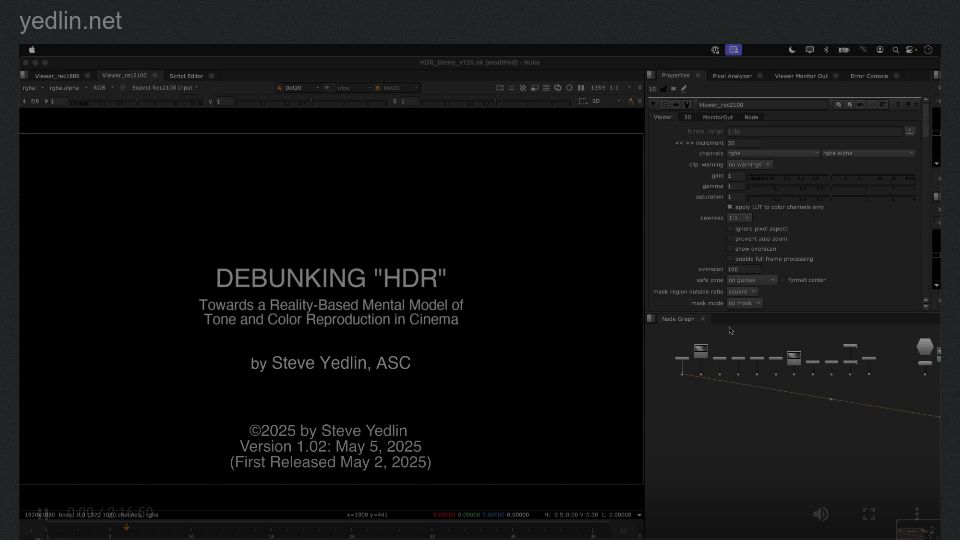Open the B input Dot20 dropdown
960x540 pixels.
click(x=396, y=88)
